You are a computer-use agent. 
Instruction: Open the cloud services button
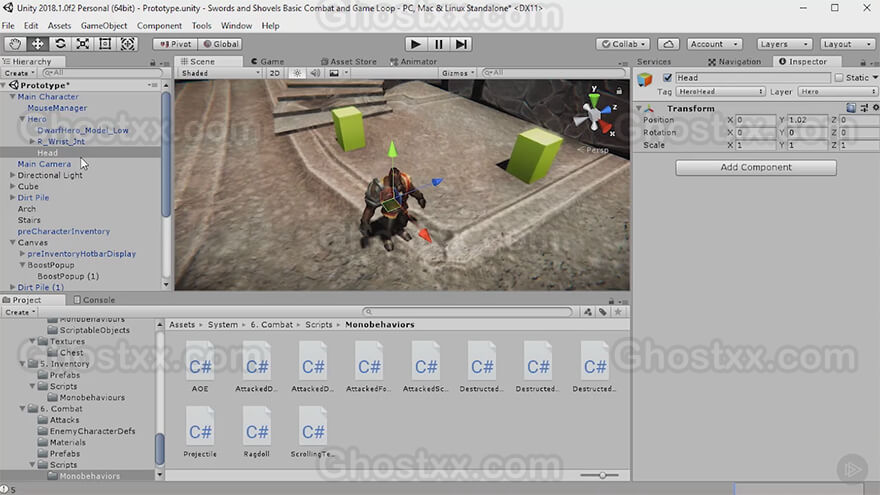pos(668,44)
